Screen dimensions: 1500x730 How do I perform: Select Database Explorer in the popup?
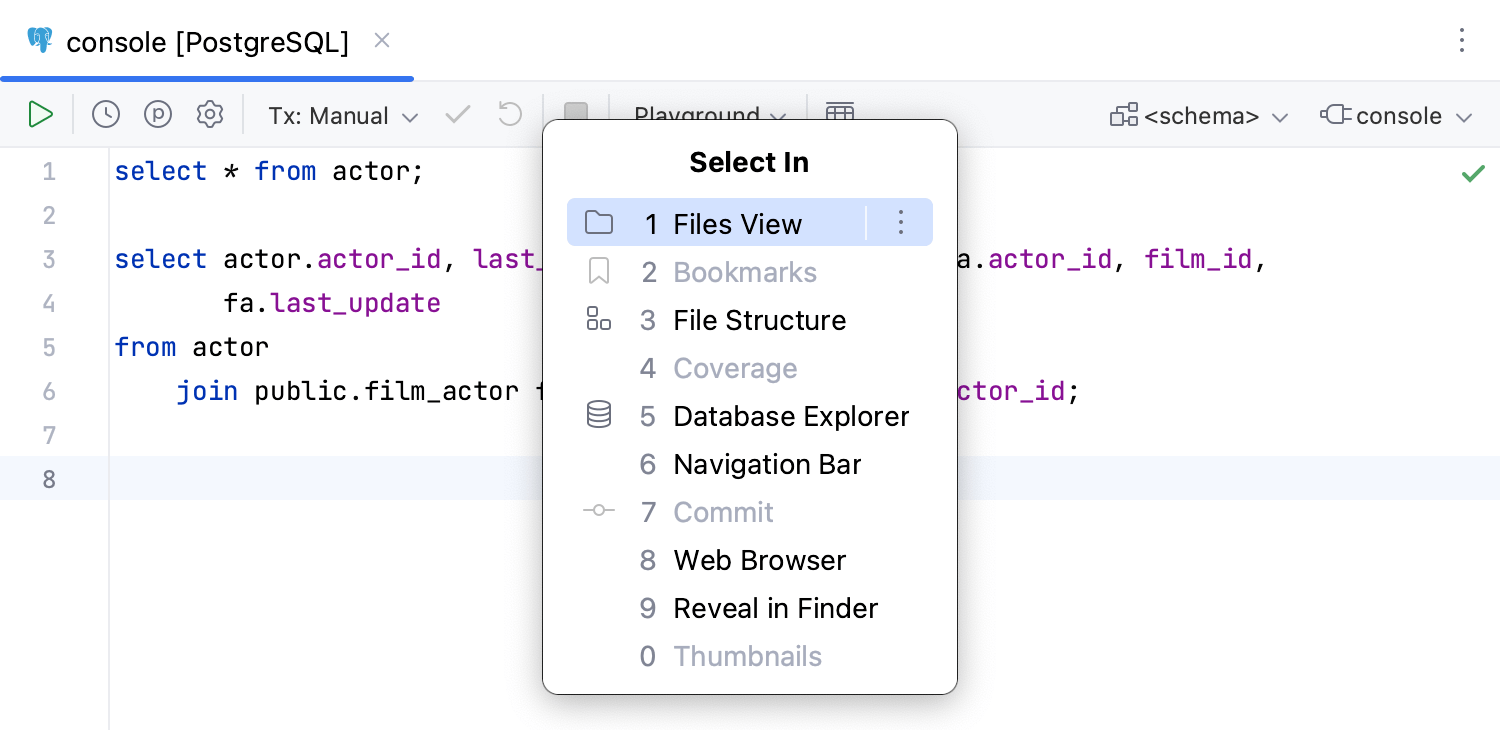(790, 416)
